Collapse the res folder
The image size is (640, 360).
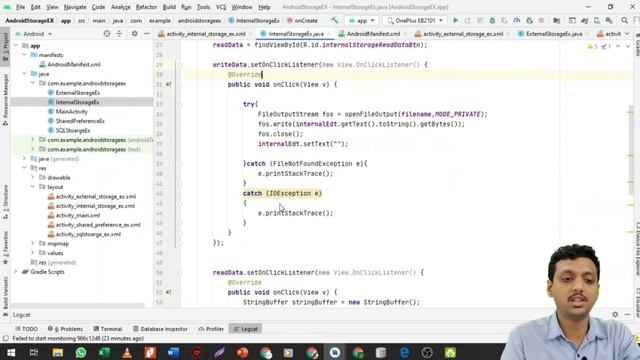(x=24, y=168)
